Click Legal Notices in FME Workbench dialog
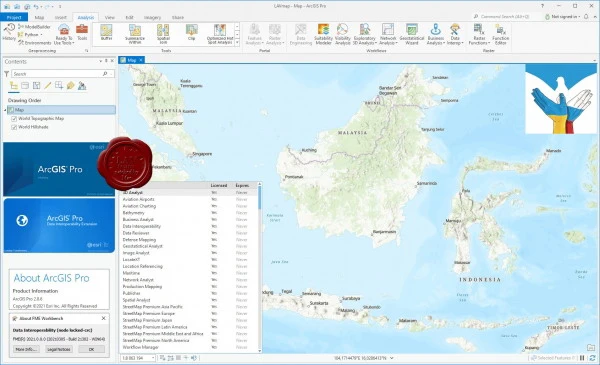 (59, 349)
